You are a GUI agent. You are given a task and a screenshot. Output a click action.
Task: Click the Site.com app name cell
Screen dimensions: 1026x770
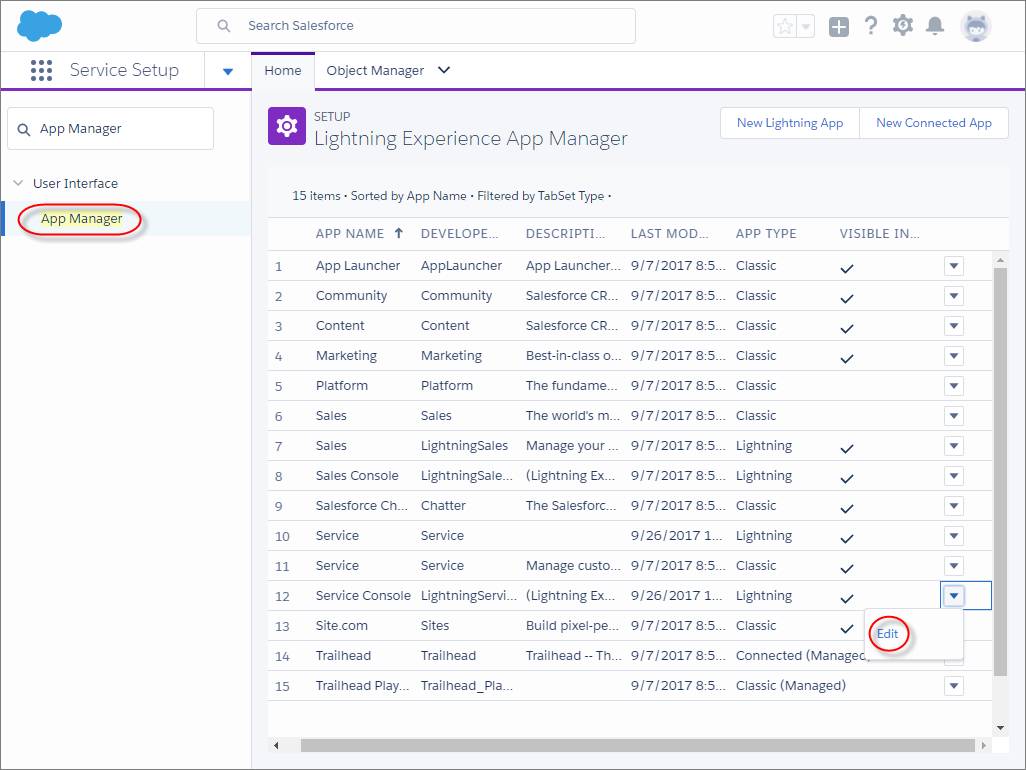[342, 626]
